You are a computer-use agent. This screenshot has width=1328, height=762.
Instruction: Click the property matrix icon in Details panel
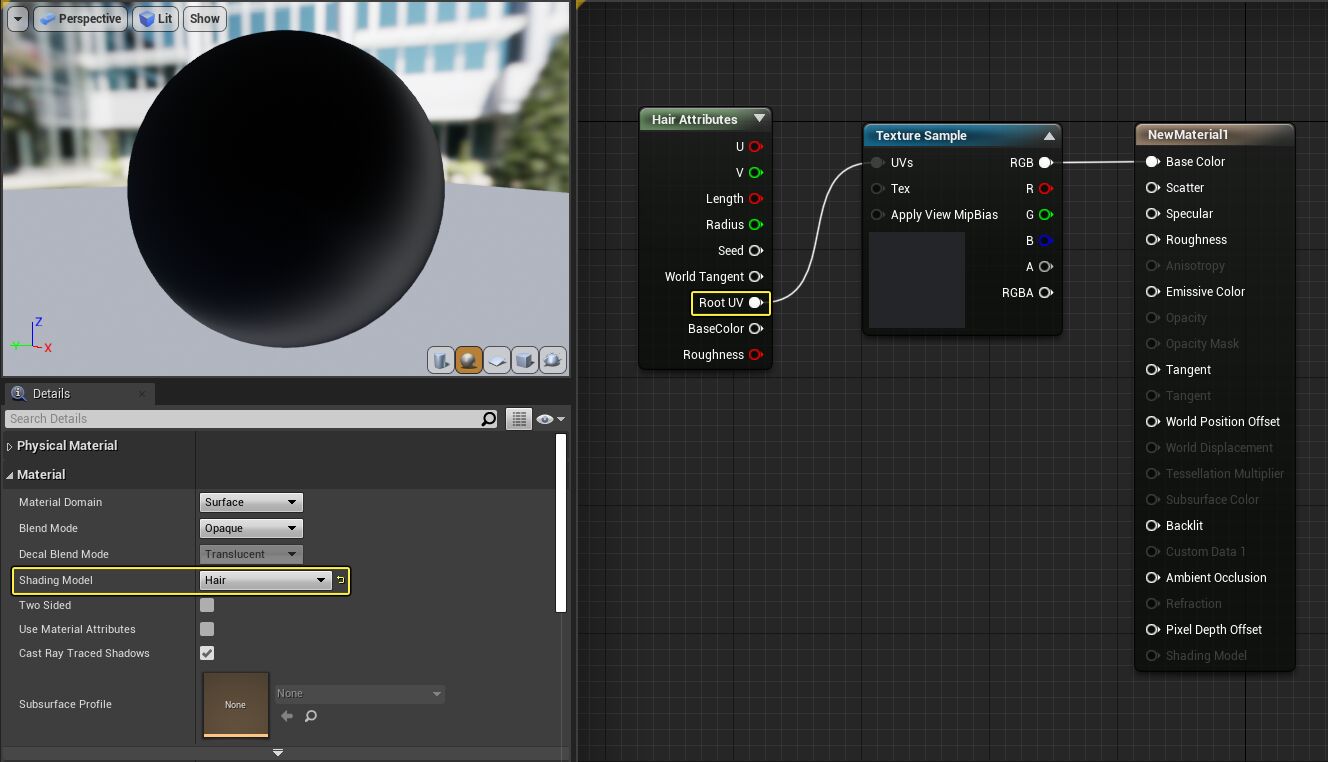[x=518, y=419]
